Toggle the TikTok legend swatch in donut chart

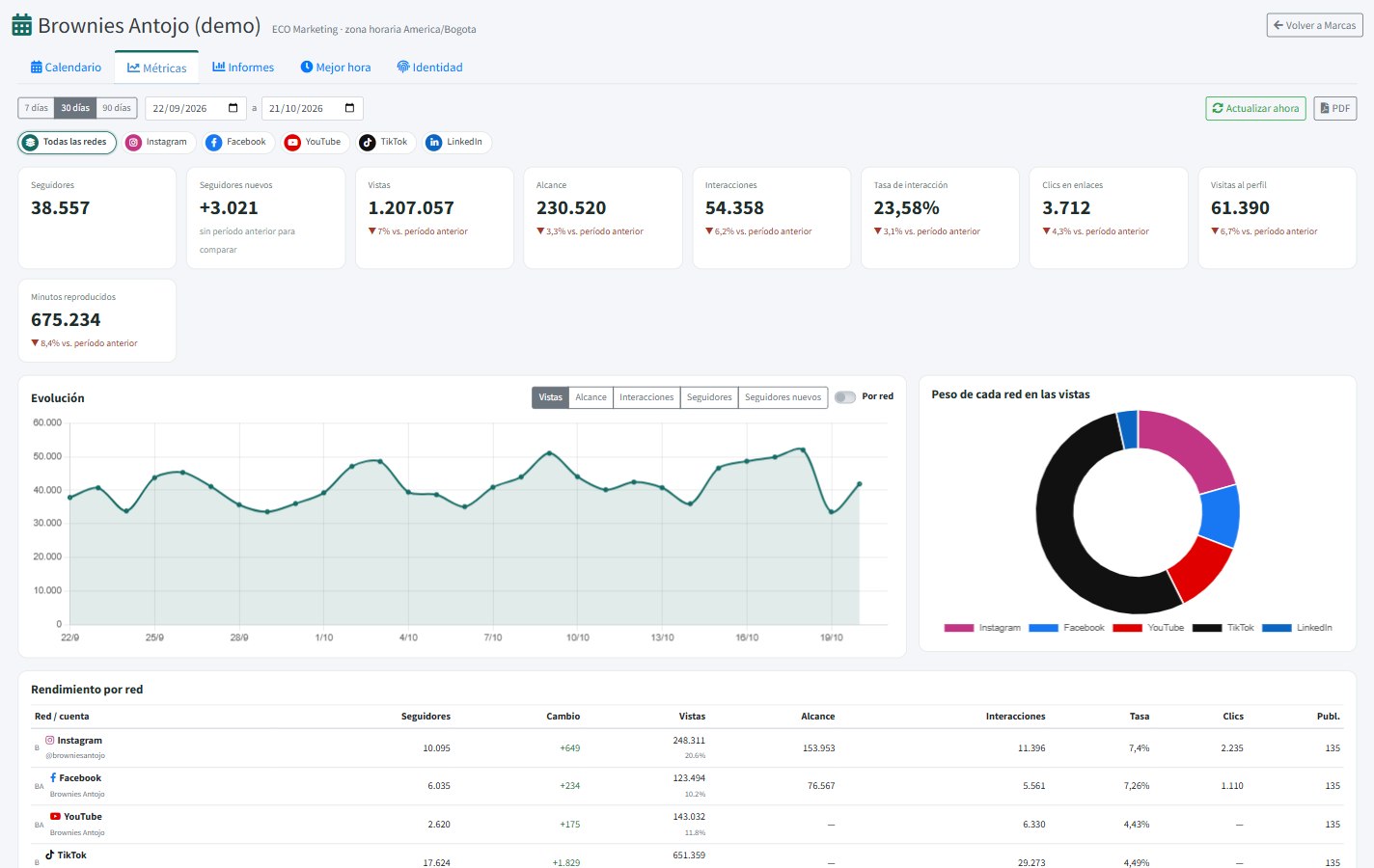point(1207,628)
